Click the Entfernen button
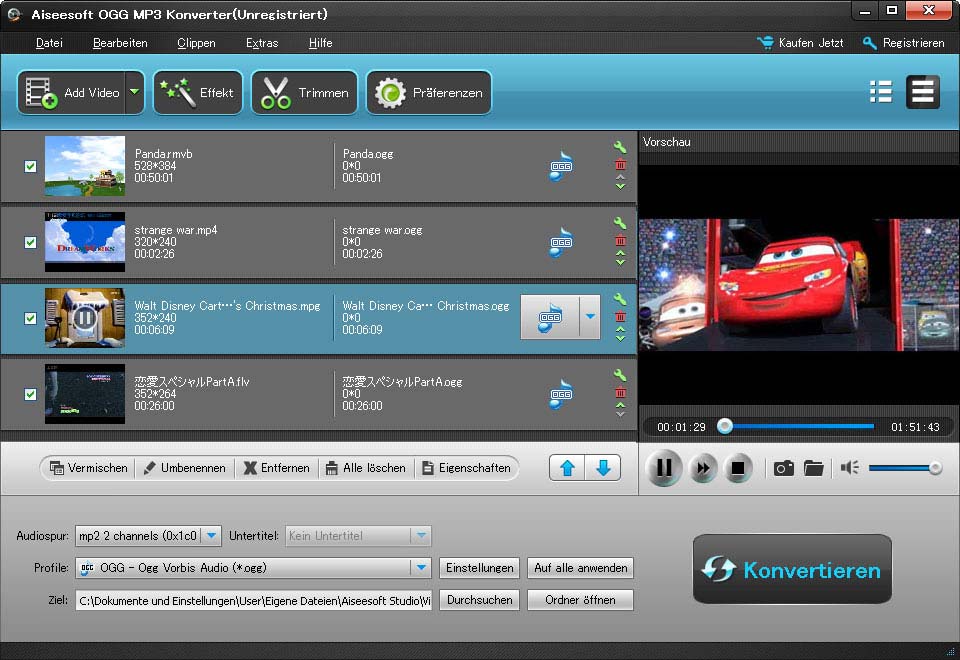960x660 pixels. (x=276, y=468)
